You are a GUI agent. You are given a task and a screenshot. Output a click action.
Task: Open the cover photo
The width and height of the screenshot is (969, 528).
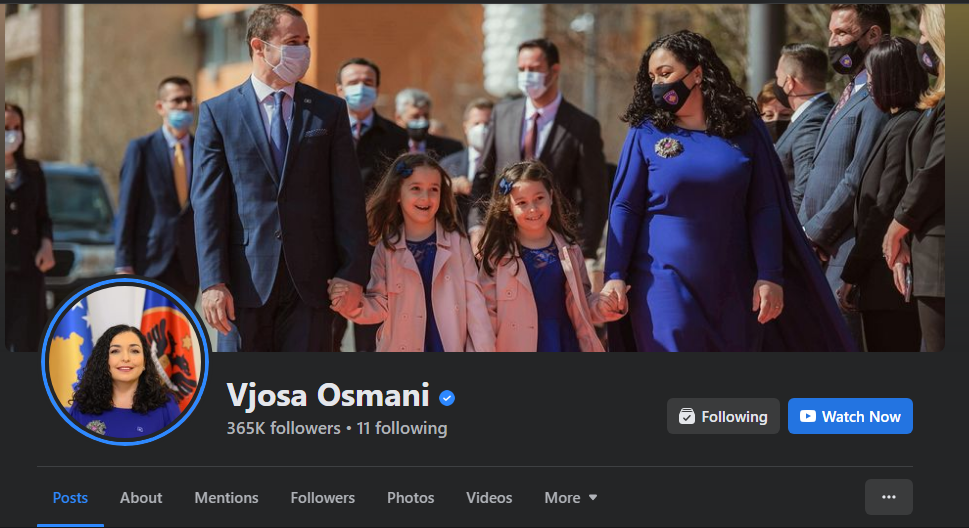click(x=475, y=178)
